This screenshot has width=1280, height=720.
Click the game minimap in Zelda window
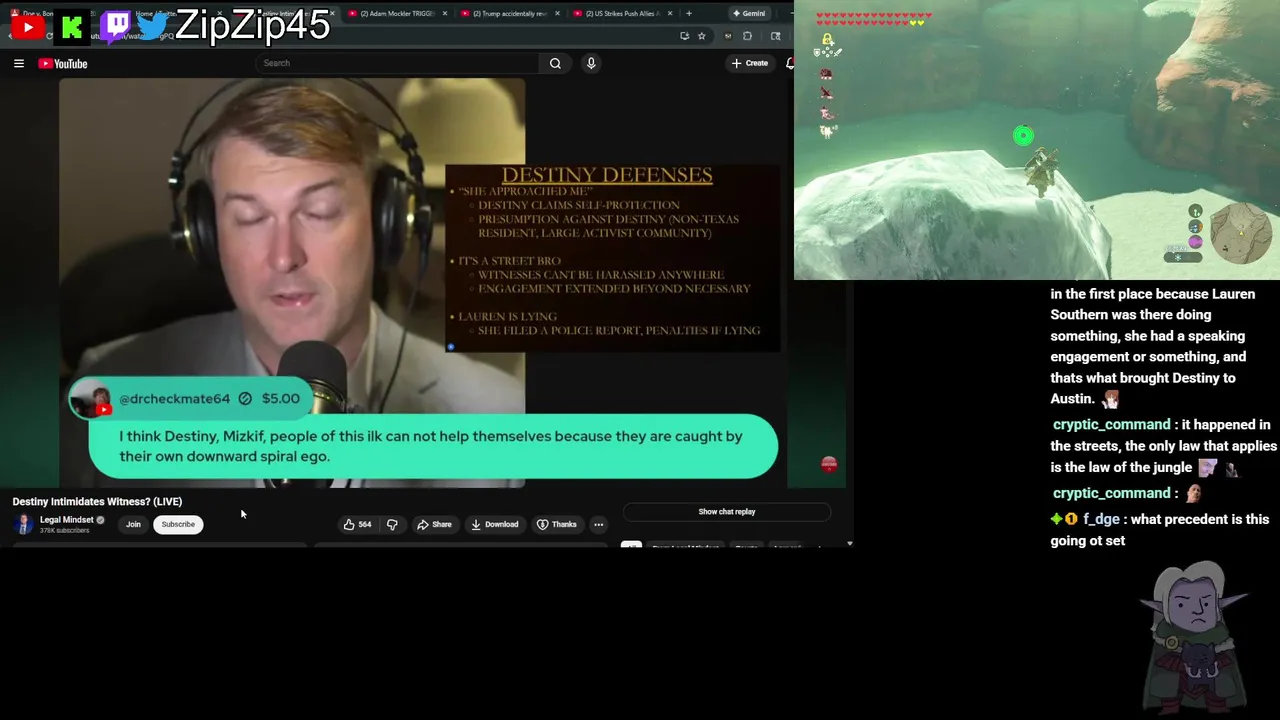click(x=1241, y=232)
